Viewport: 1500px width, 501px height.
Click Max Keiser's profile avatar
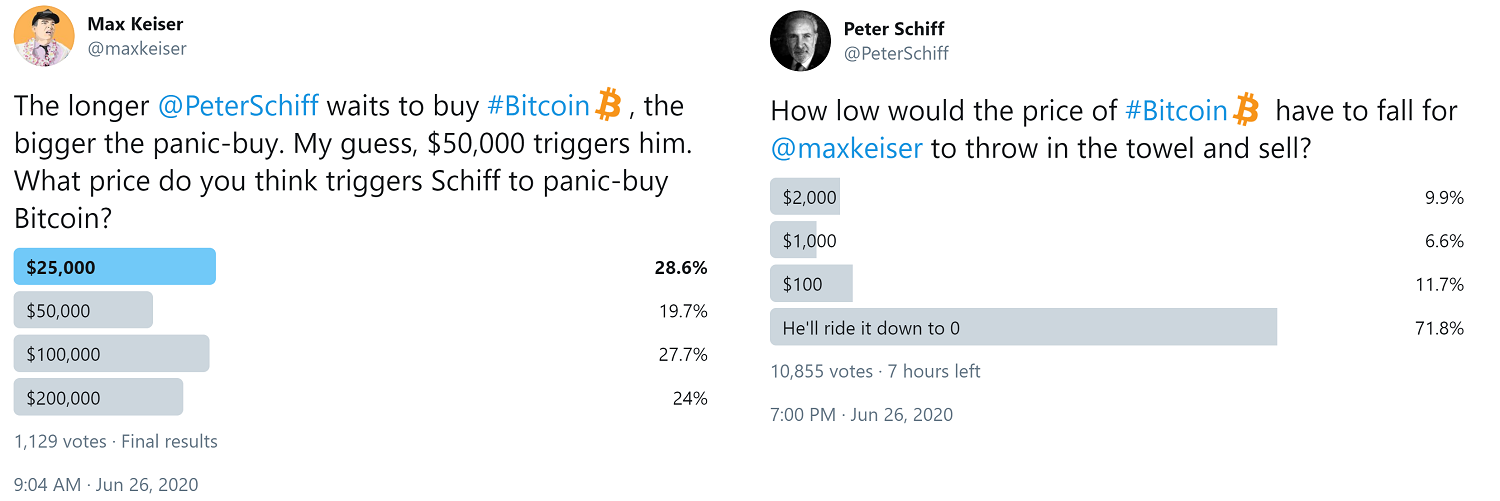pyautogui.click(x=43, y=35)
